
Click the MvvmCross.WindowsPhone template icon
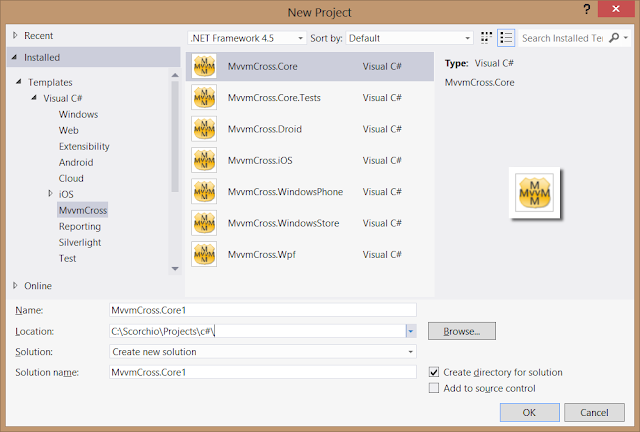(204, 192)
